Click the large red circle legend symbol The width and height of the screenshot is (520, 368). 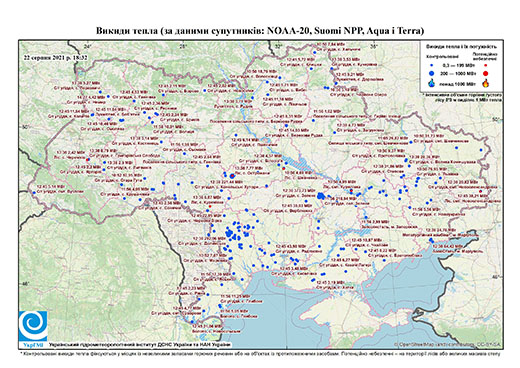(485, 73)
